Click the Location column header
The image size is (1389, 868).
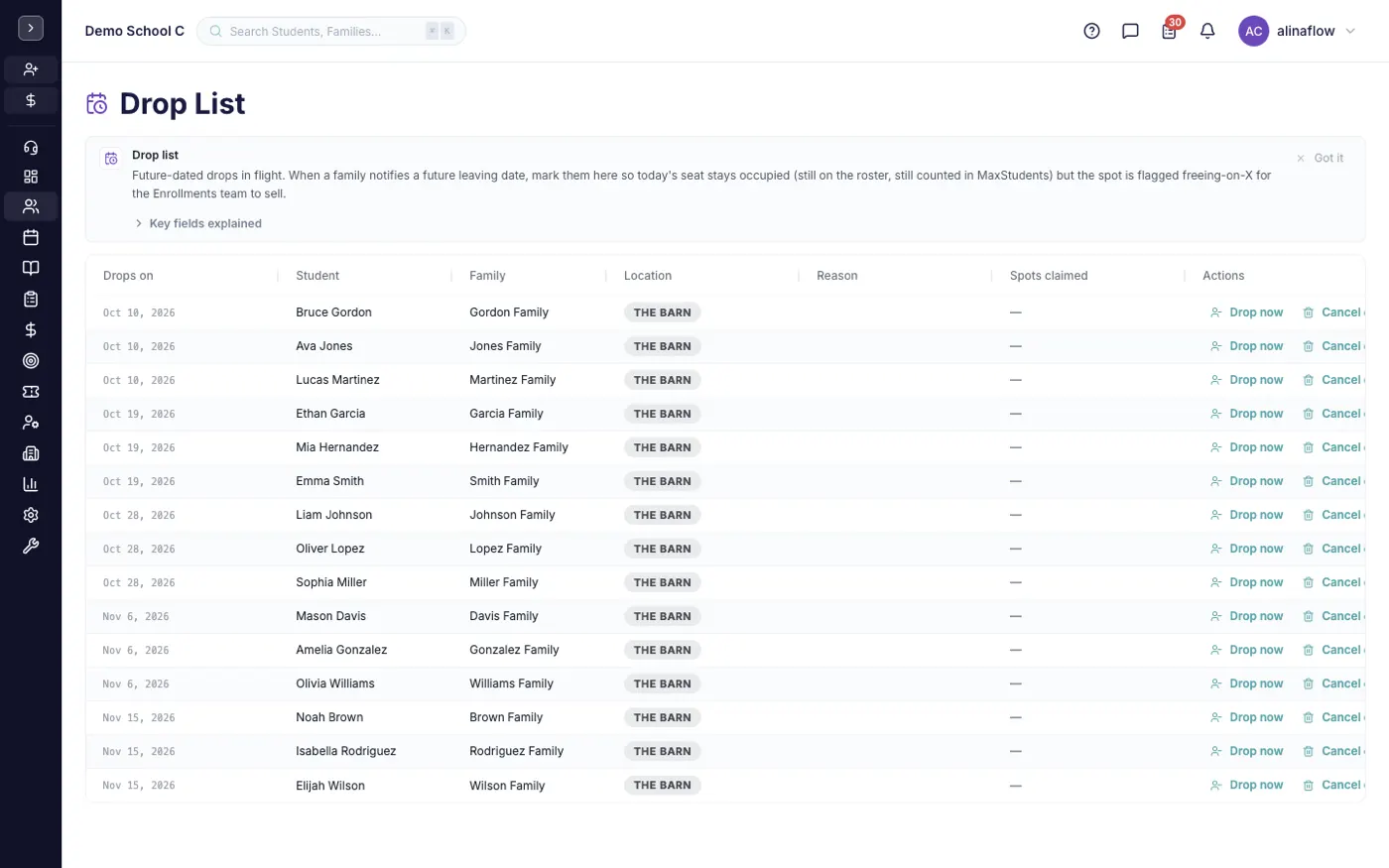click(648, 276)
